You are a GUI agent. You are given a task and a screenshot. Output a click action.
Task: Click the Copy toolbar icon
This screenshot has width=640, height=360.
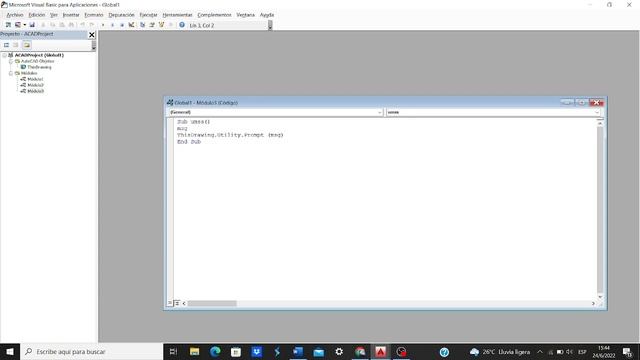coord(52,25)
